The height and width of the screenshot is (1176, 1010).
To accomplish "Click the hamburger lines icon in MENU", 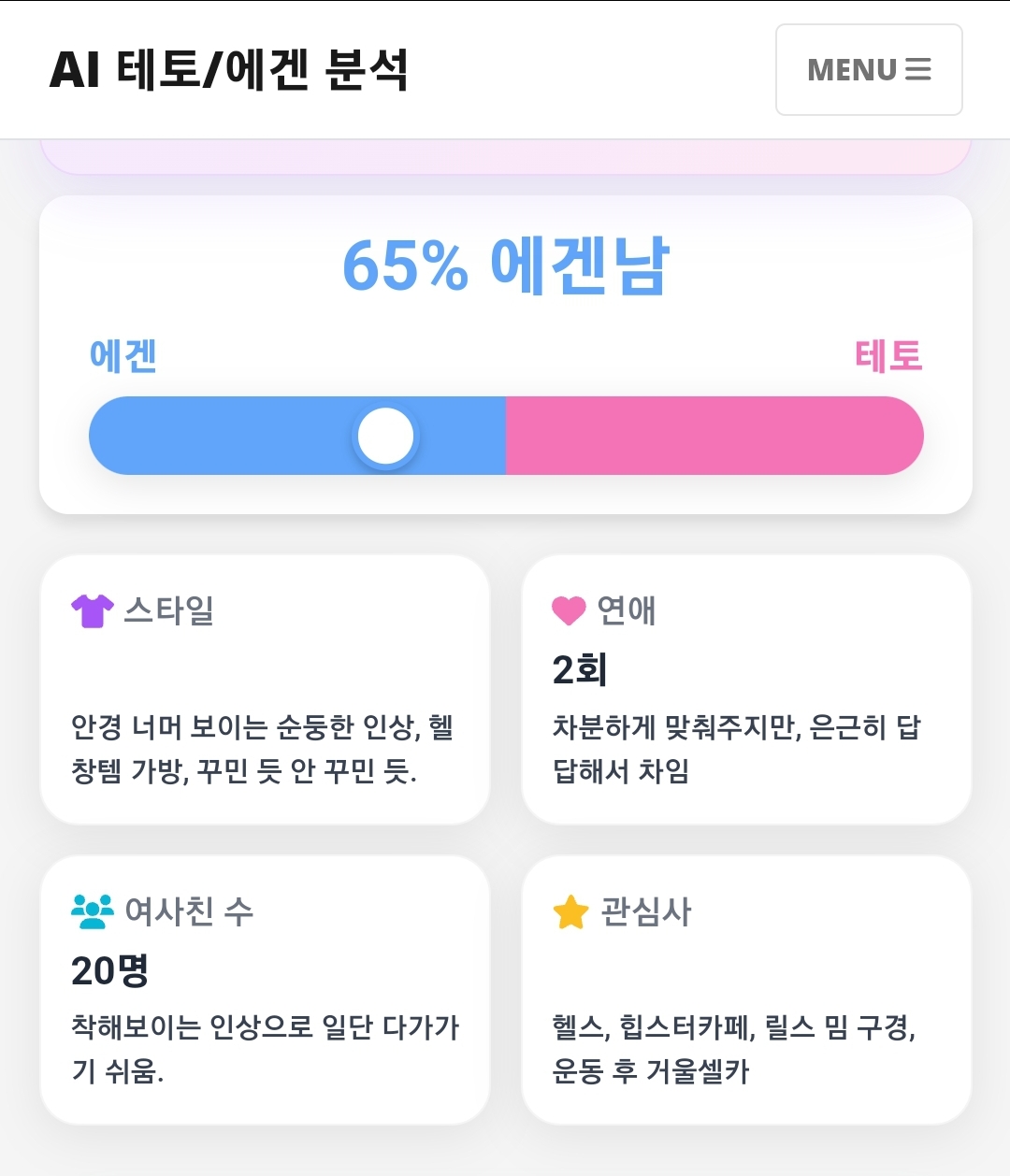I will click(918, 70).
